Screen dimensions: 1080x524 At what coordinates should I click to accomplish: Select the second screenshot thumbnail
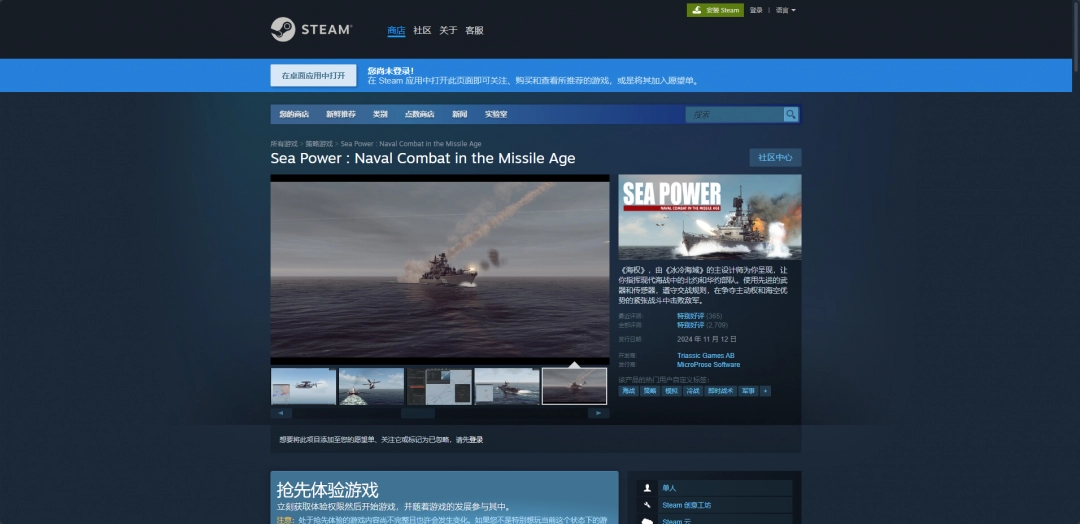click(x=371, y=386)
